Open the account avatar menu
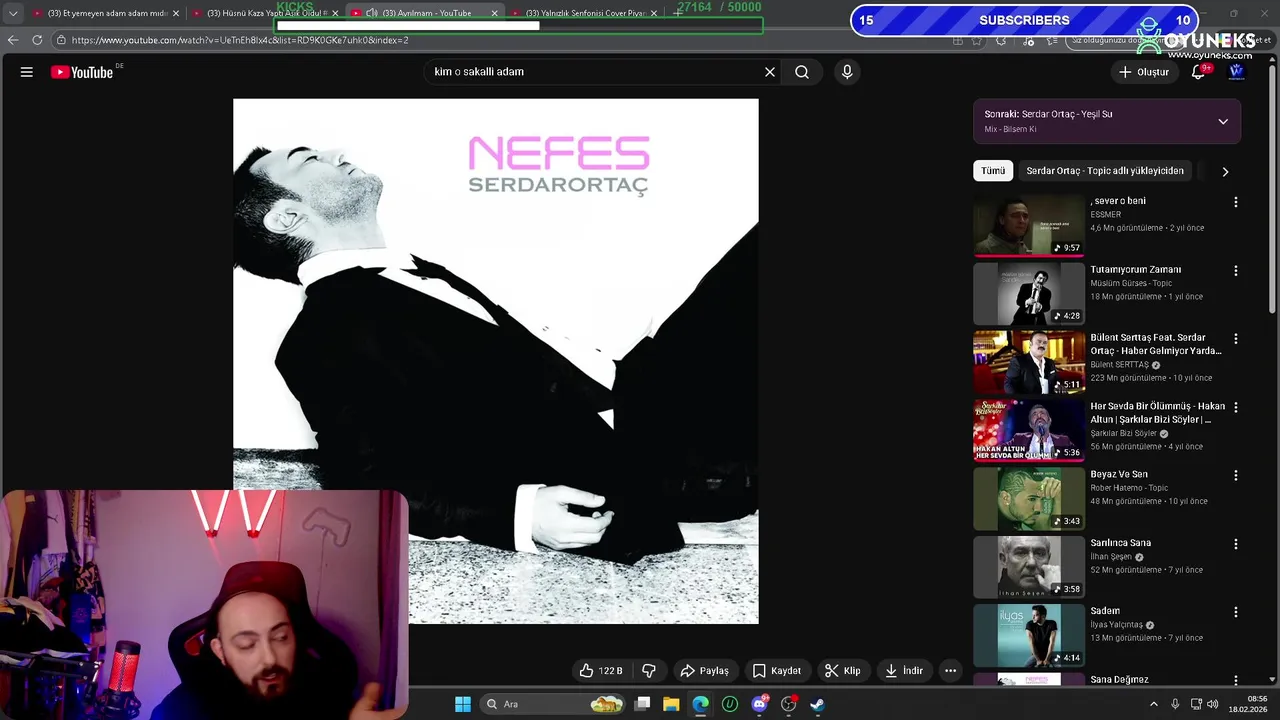The height and width of the screenshot is (720, 1280). pos(1236,72)
